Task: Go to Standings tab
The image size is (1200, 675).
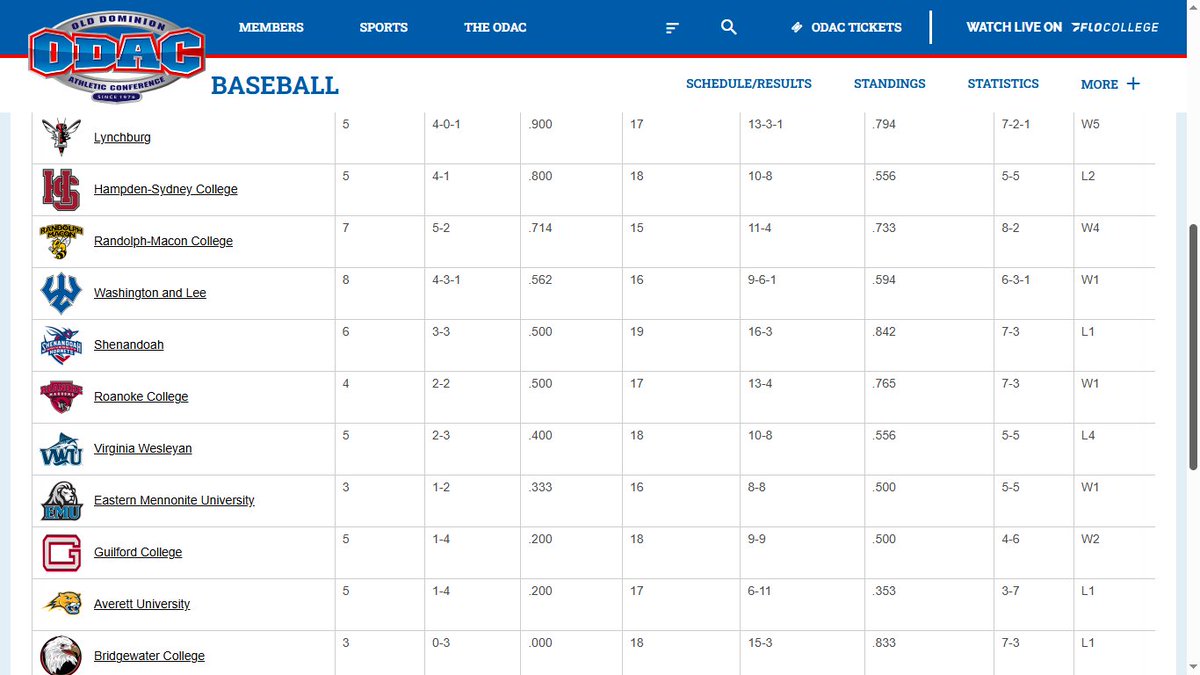Action: (890, 84)
